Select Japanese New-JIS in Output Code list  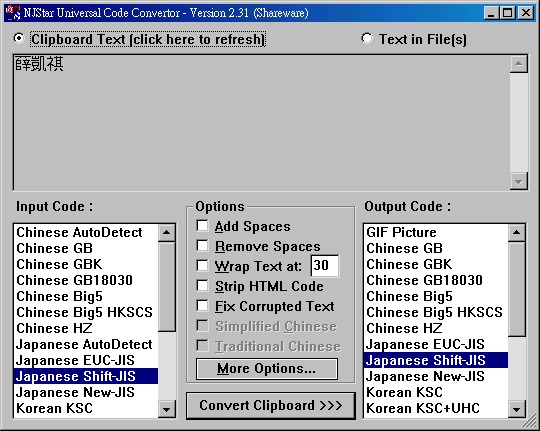tap(436, 376)
